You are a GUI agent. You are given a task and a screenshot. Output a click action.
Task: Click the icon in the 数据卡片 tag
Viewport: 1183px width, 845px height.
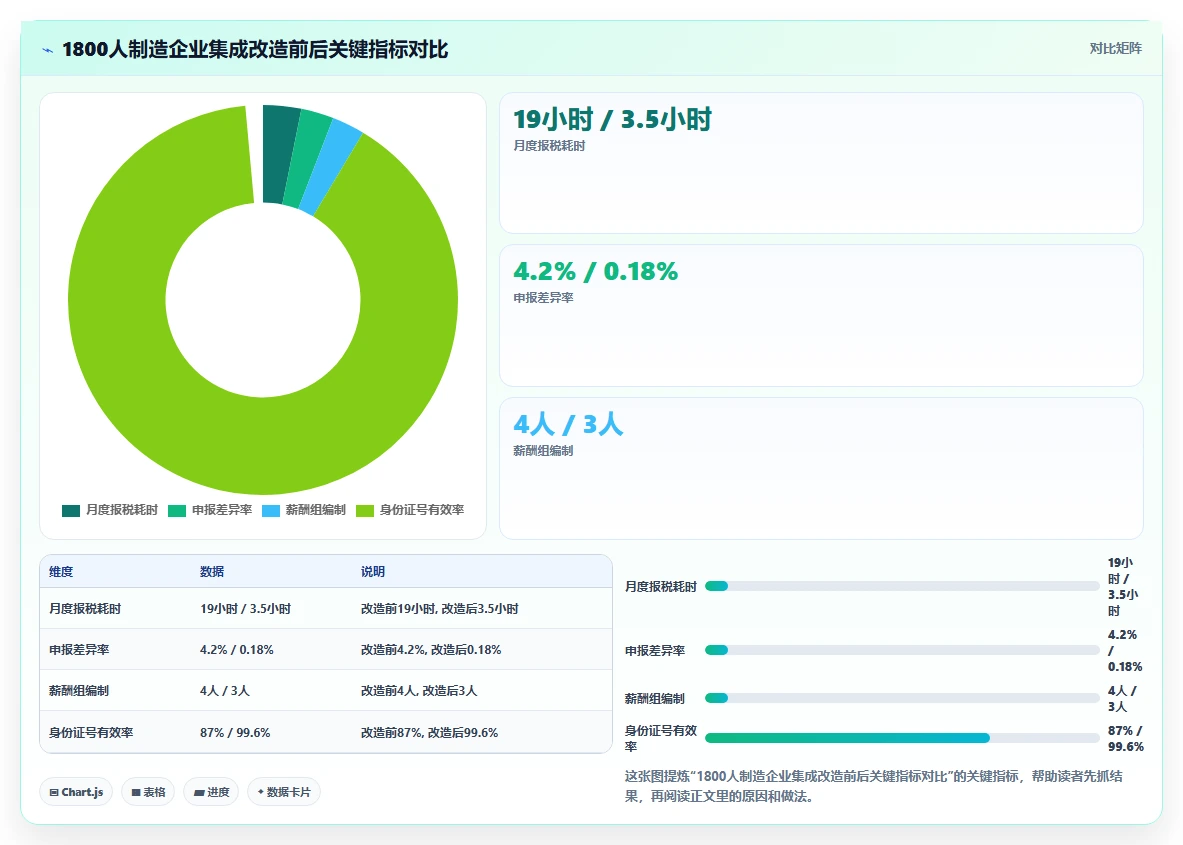point(261,792)
